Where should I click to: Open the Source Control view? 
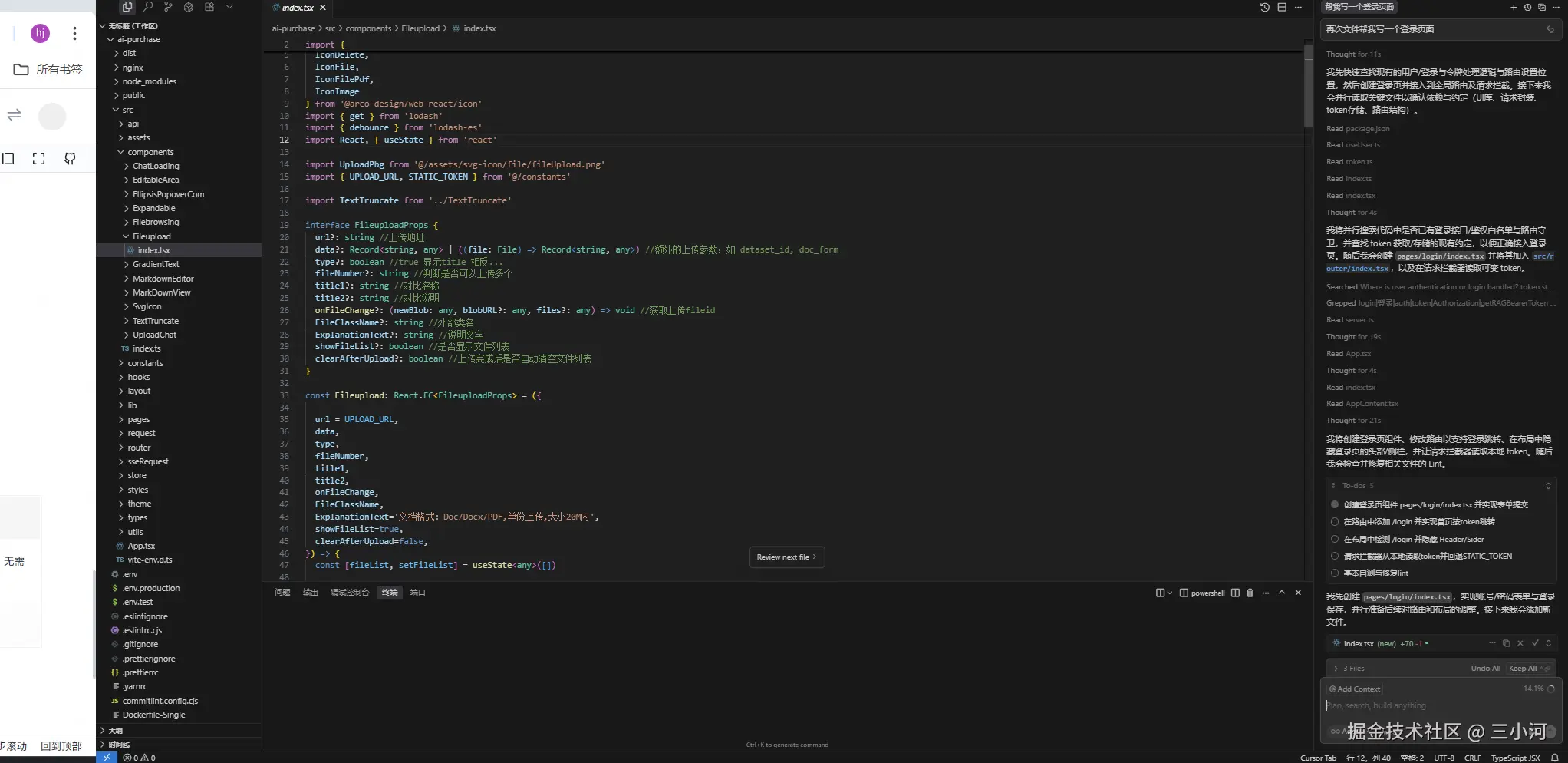(168, 7)
